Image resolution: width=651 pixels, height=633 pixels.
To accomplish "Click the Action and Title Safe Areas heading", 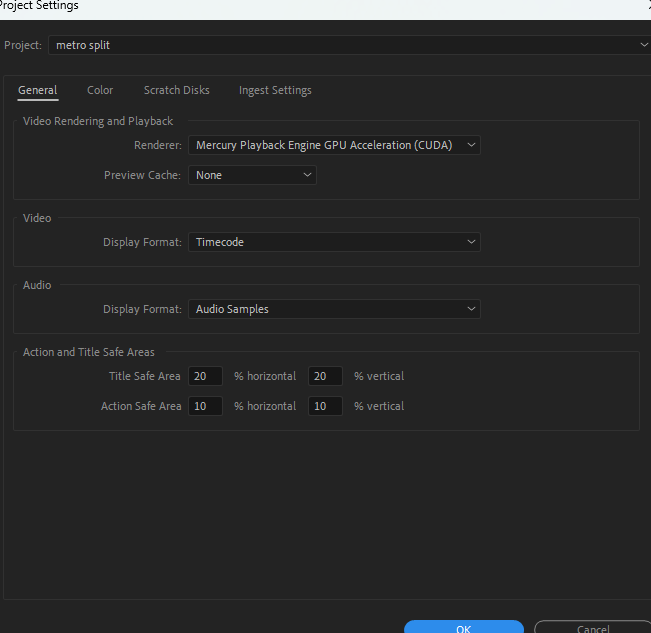I will tap(88, 352).
